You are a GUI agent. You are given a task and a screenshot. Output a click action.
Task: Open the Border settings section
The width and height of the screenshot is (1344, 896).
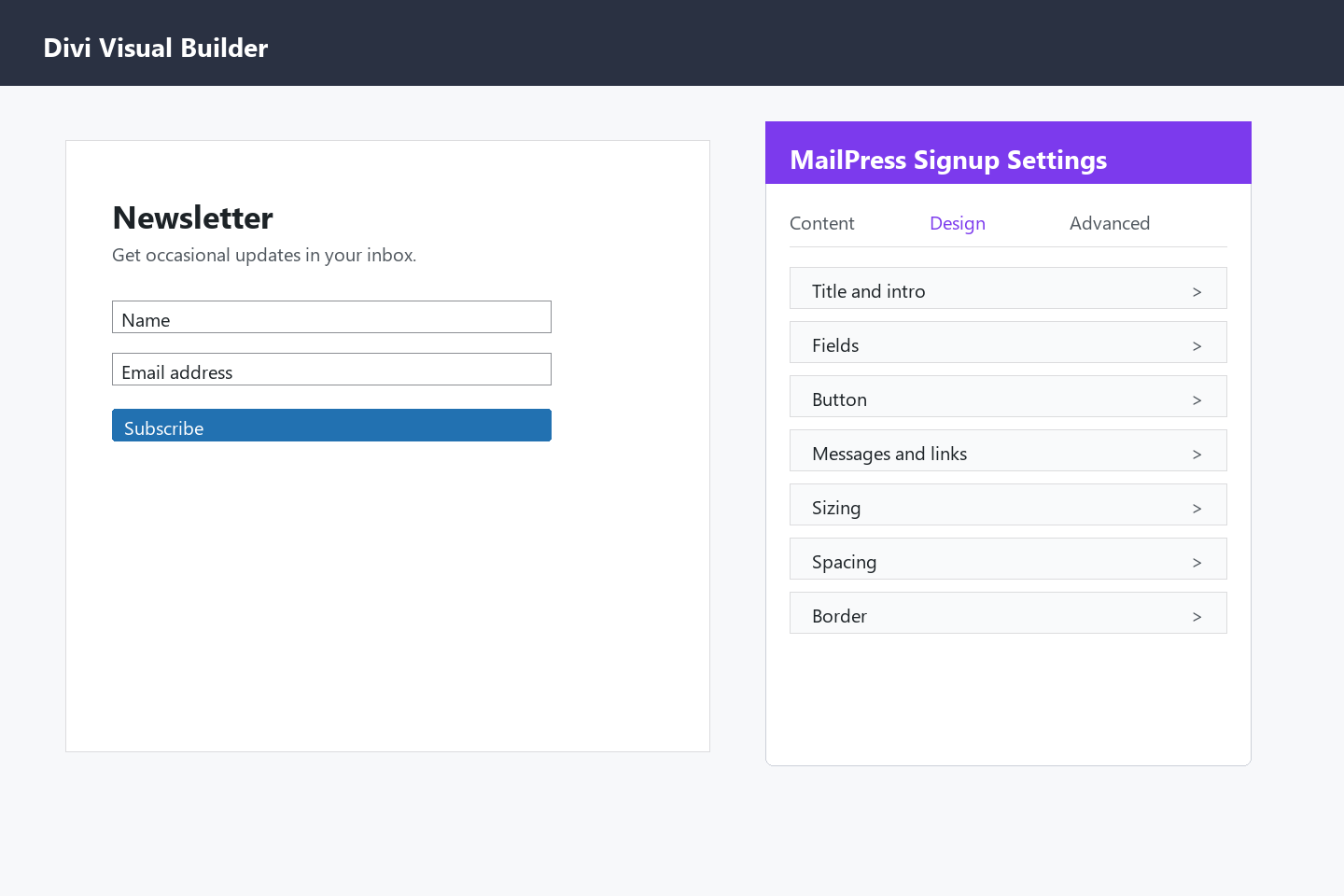(x=1008, y=613)
